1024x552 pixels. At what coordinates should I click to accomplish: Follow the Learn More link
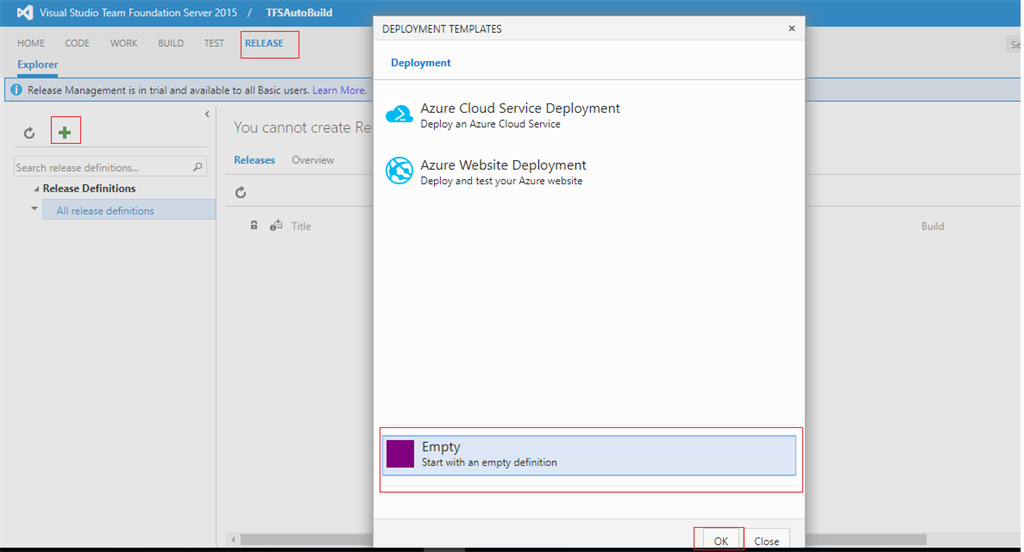[339, 90]
